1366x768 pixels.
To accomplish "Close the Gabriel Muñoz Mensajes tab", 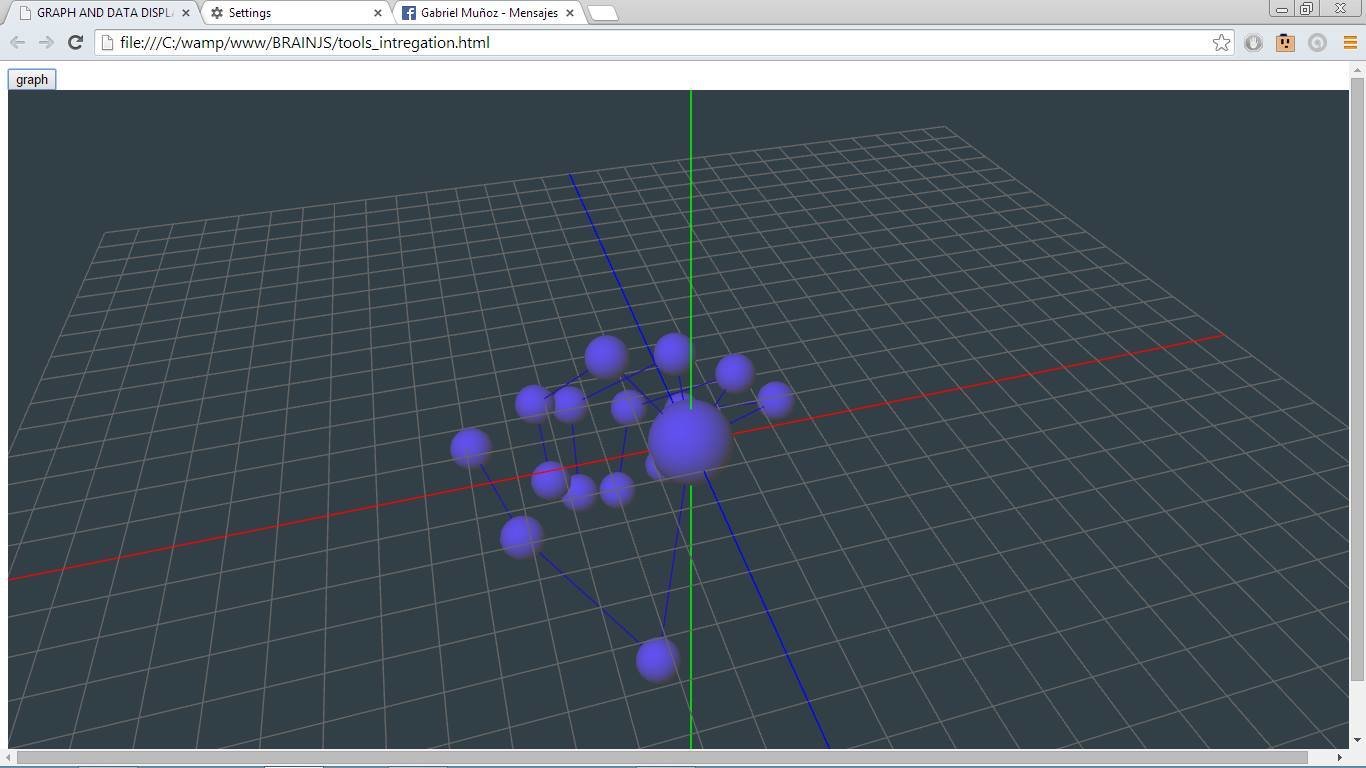I will pyautogui.click(x=569, y=13).
